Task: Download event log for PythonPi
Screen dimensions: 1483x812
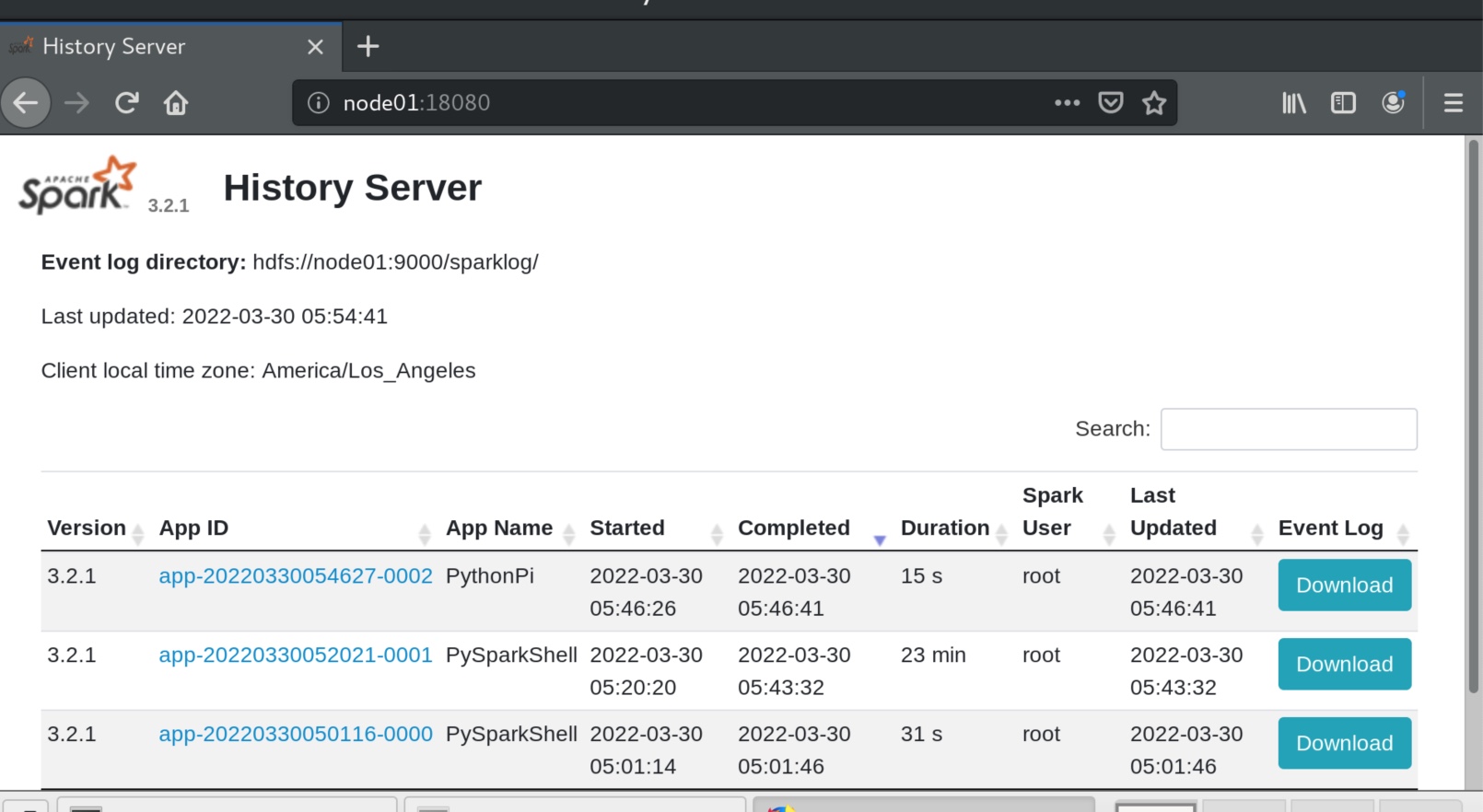Action: tap(1344, 585)
